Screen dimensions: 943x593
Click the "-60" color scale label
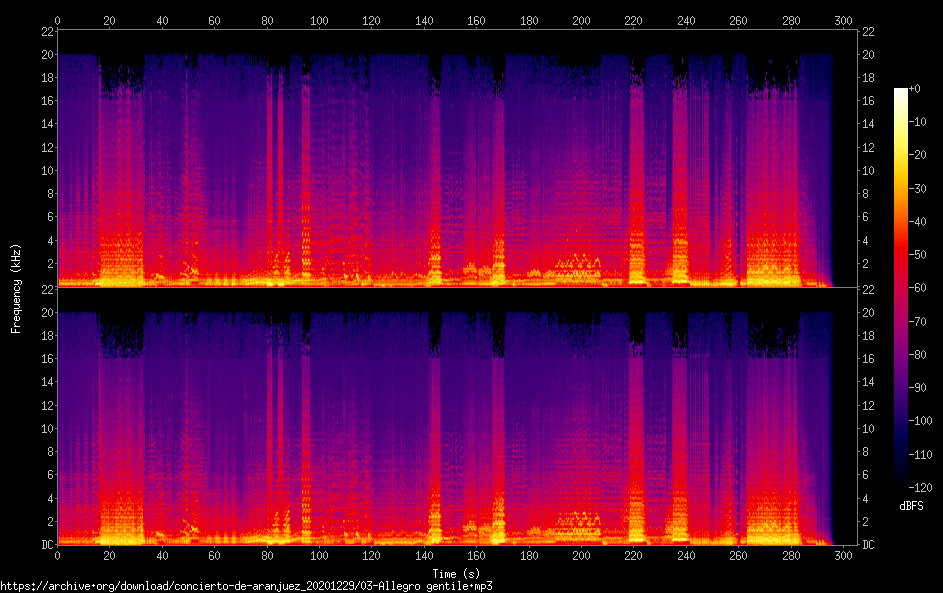917,287
